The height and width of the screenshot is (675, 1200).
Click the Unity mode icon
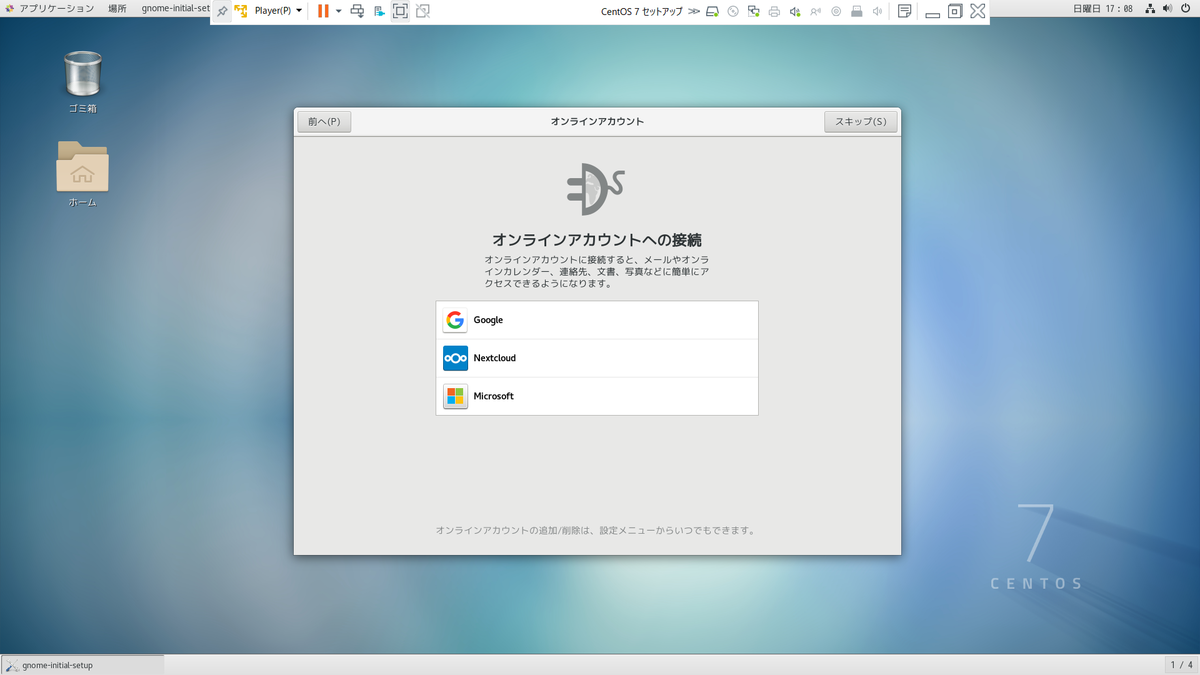click(423, 11)
